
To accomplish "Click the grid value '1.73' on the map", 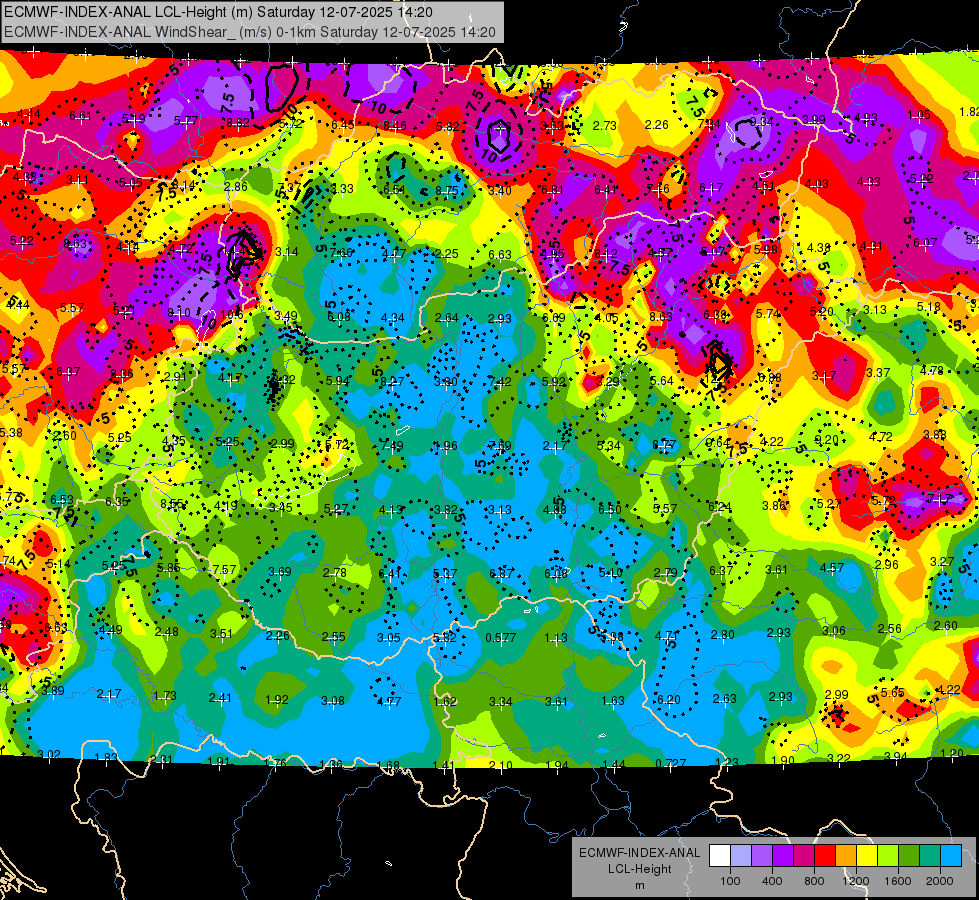I will click(165, 696).
